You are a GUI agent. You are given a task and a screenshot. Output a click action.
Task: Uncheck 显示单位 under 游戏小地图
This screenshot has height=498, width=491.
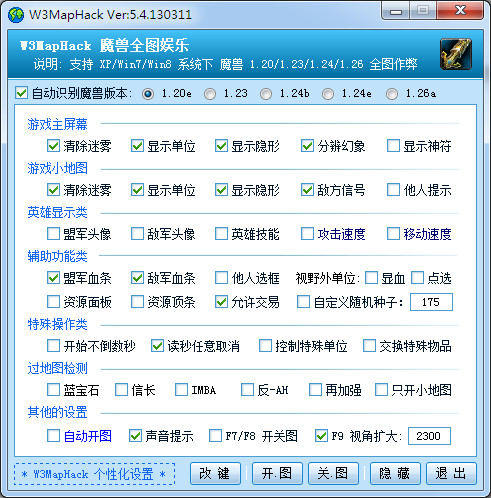[x=137, y=190]
